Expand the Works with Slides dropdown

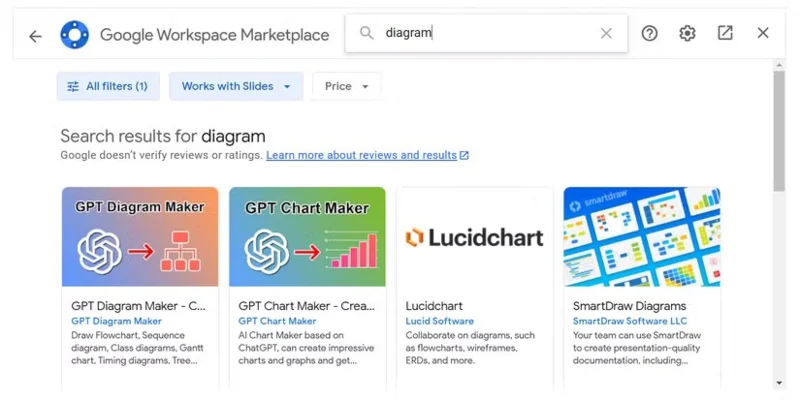coord(236,86)
